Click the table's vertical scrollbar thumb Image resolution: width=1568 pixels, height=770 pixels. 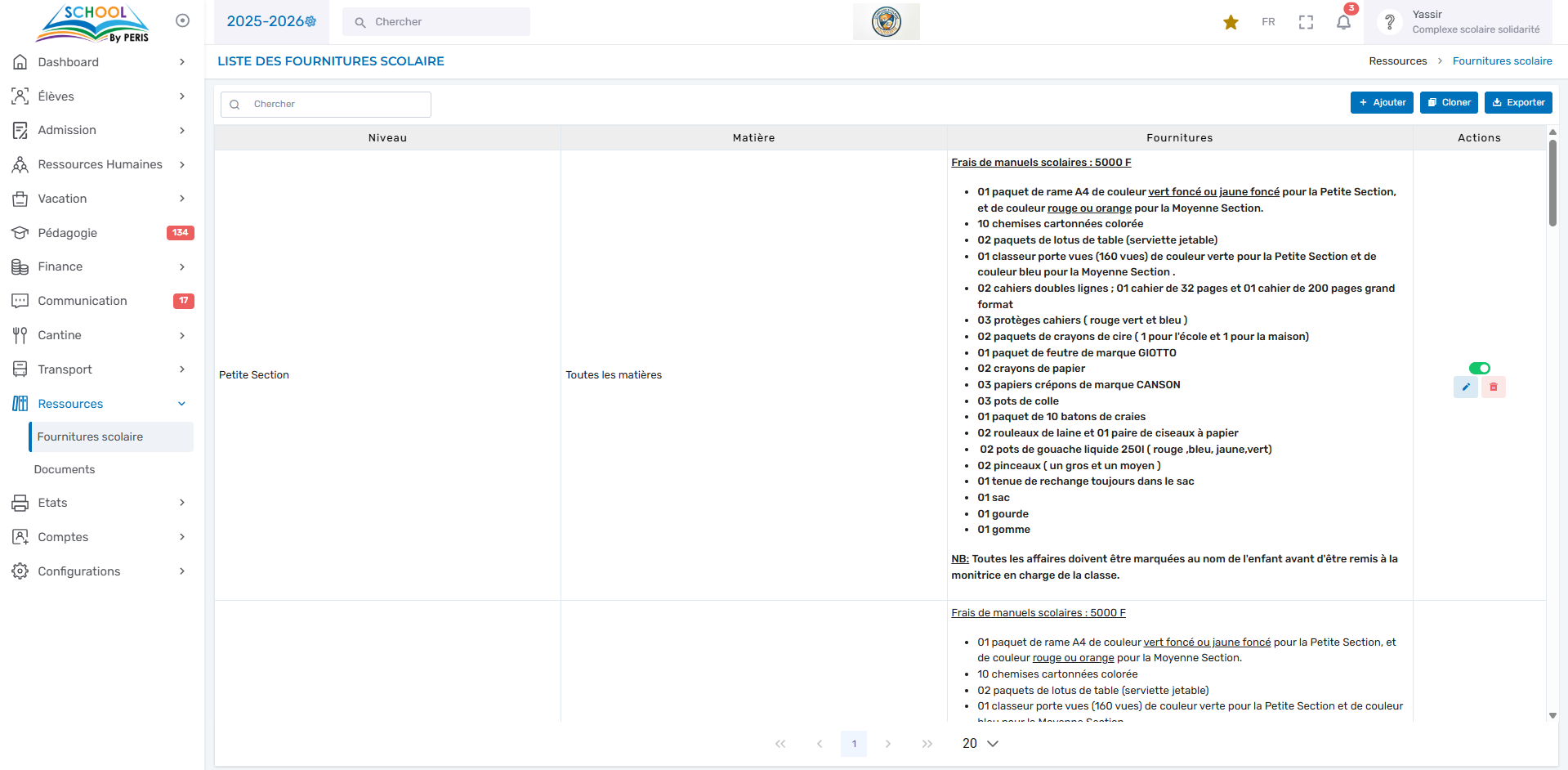click(x=1552, y=182)
